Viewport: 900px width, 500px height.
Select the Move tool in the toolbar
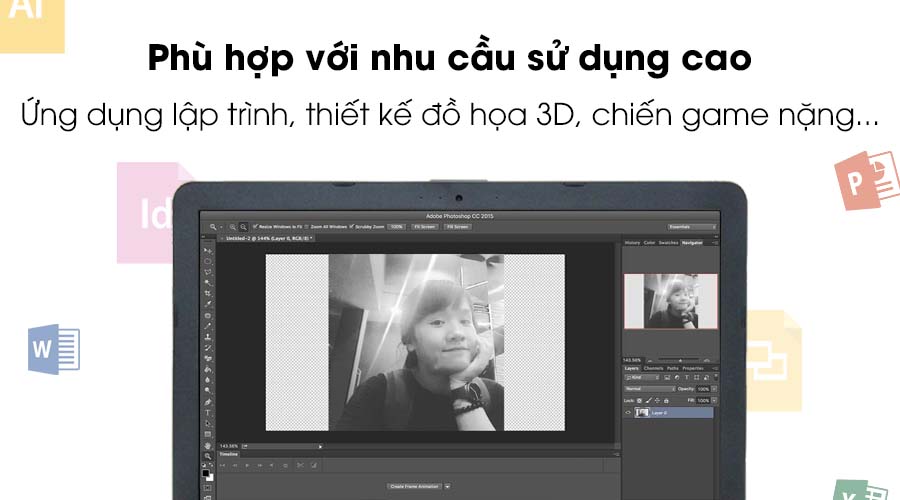point(207,251)
